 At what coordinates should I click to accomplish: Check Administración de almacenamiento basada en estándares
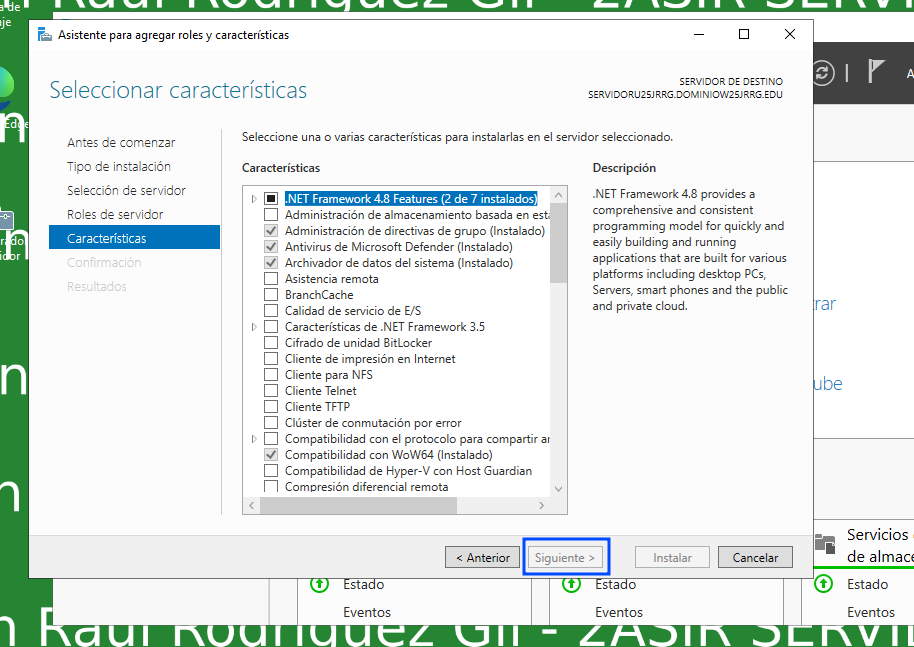271,215
